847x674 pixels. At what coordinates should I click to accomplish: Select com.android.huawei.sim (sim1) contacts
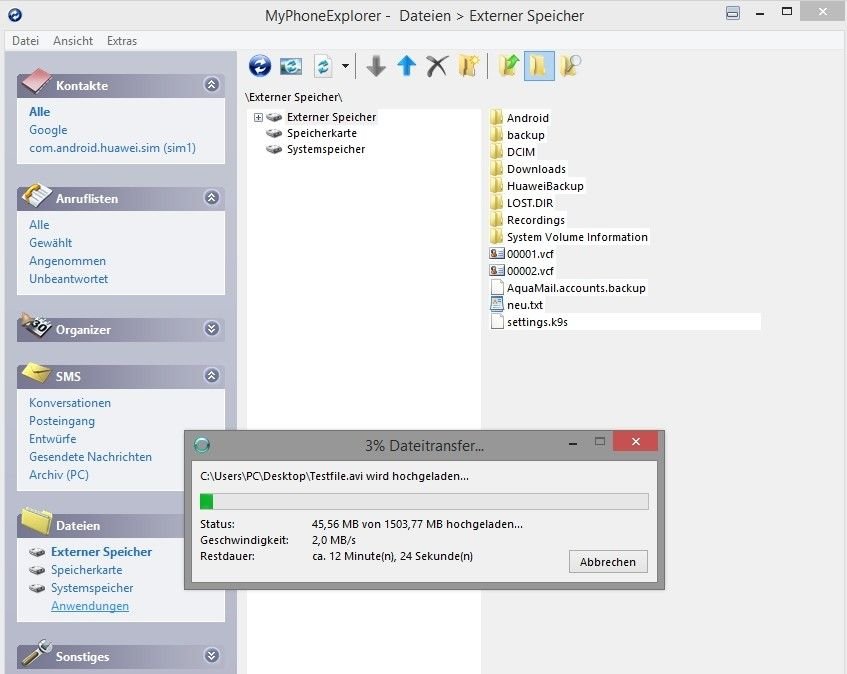112,148
